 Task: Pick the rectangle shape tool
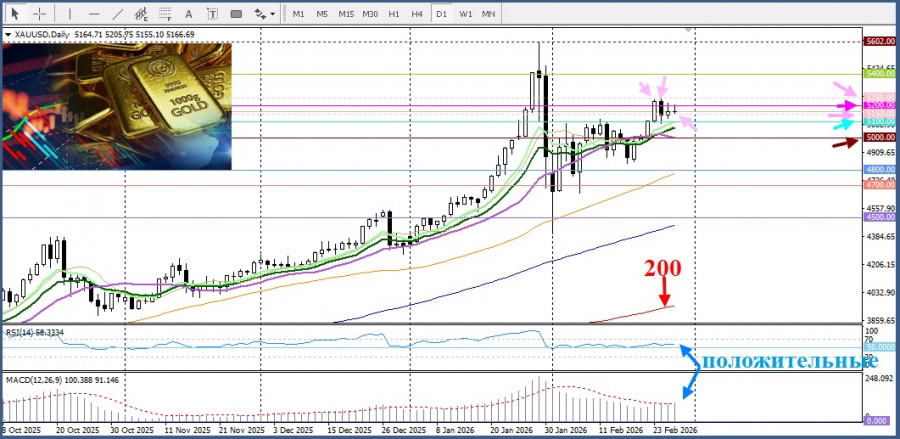click(235, 14)
